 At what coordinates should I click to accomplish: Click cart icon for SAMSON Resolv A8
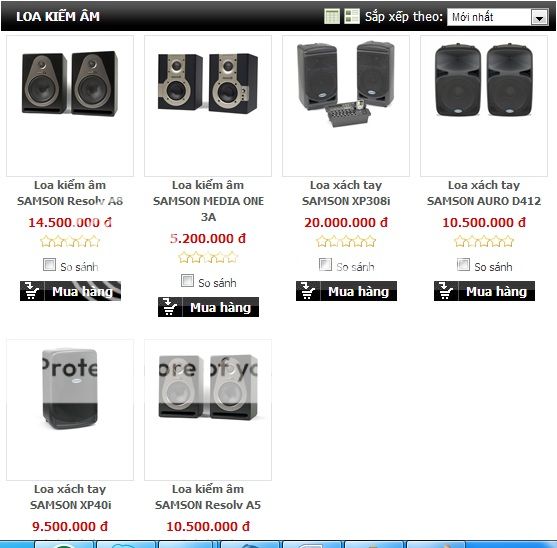click(32, 291)
